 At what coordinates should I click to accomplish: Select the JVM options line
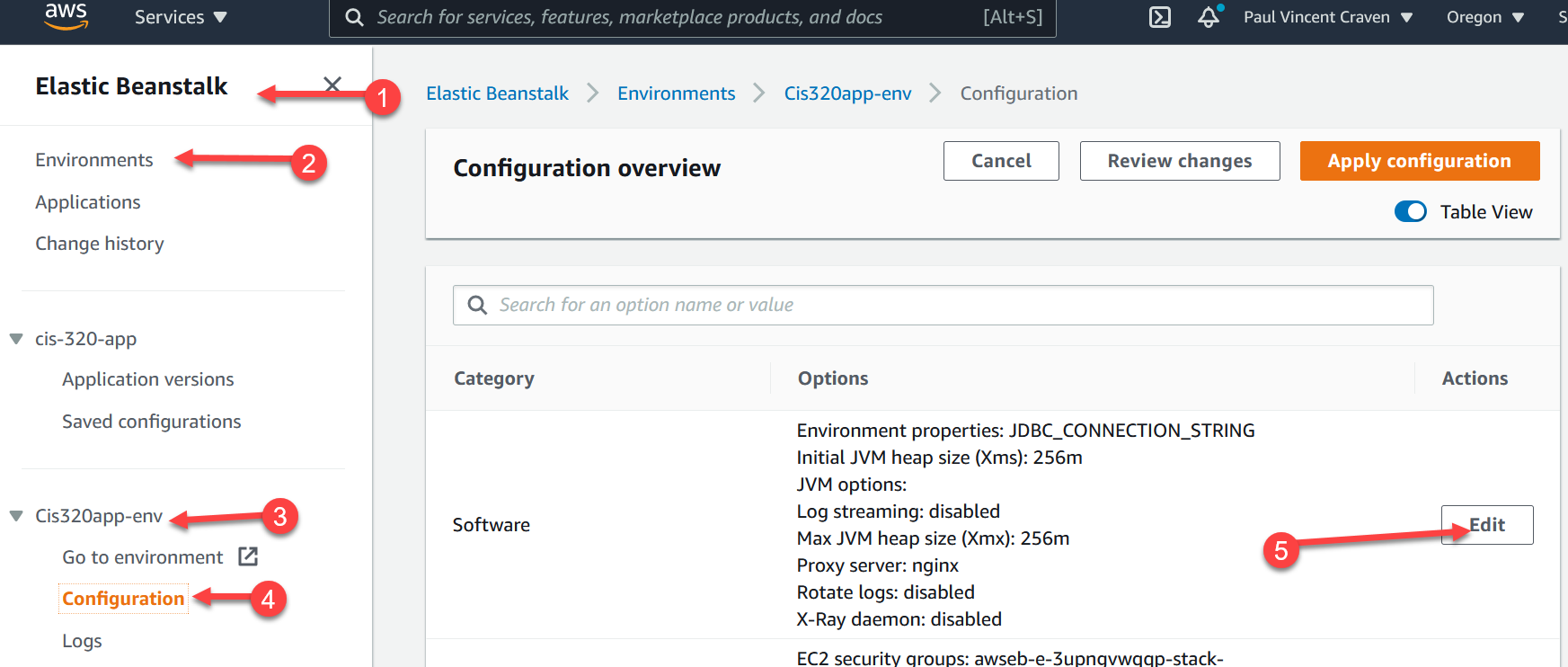coord(852,485)
